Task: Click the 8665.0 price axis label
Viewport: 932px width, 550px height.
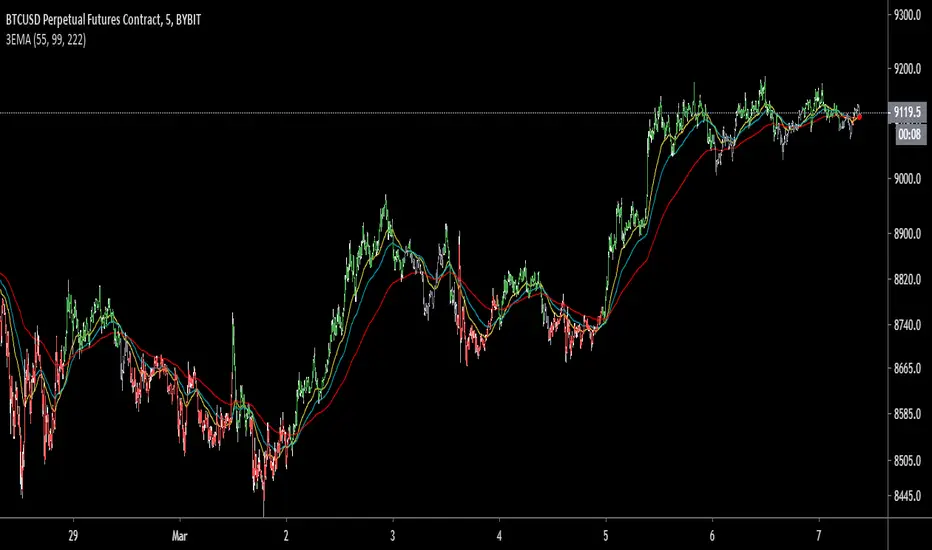Action: click(908, 368)
